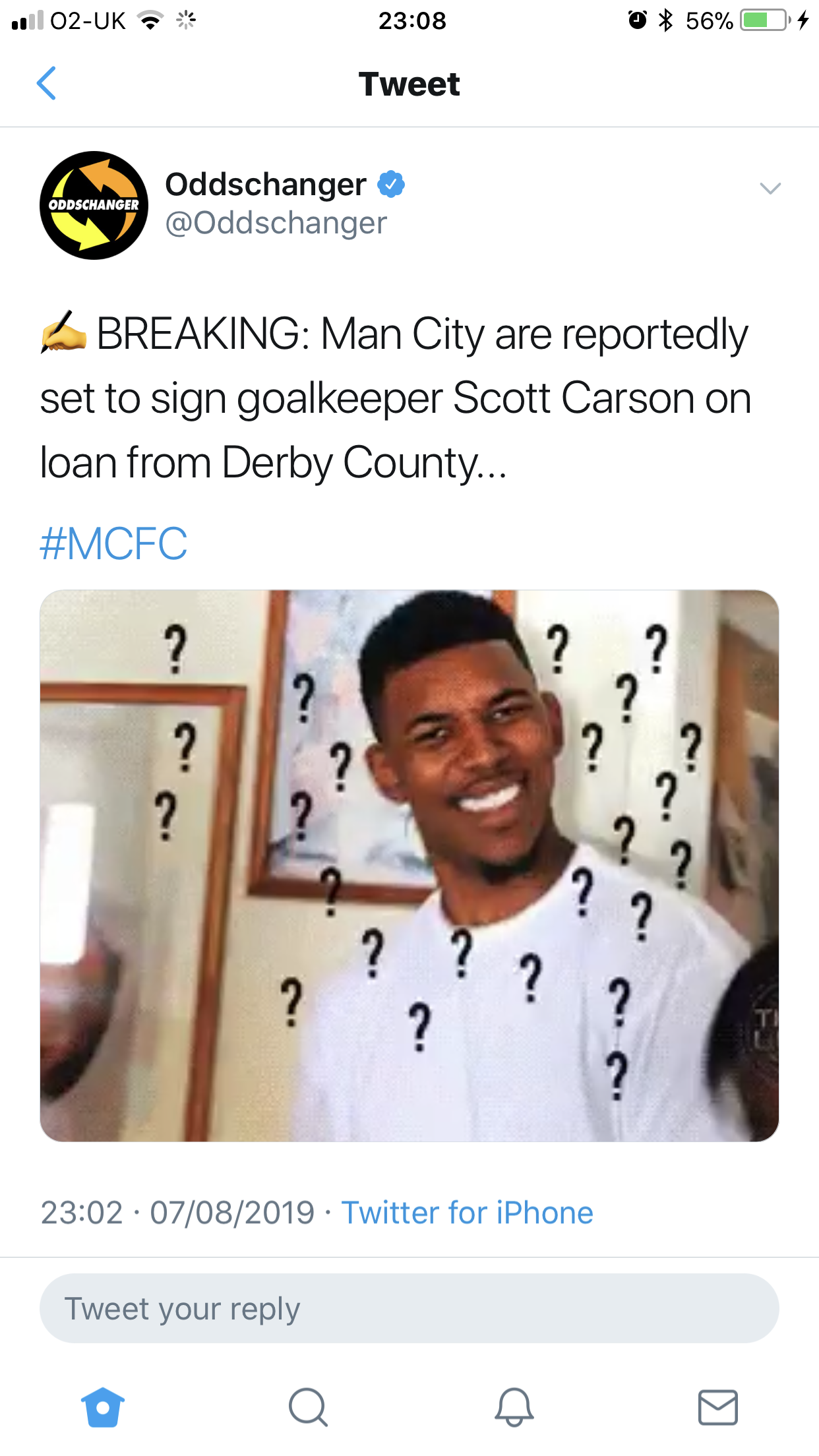This screenshot has height=1456, width=819.
Task: Tap the Twitter for iPhone link
Action: pos(467,1213)
